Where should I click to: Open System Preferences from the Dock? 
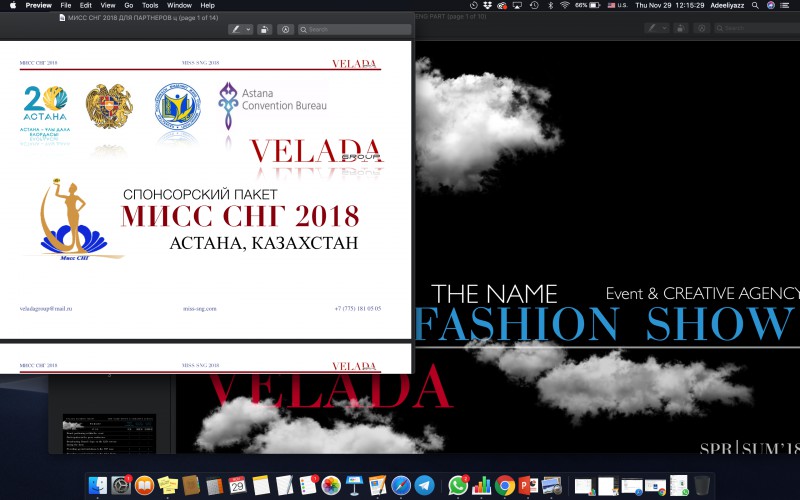coord(121,485)
